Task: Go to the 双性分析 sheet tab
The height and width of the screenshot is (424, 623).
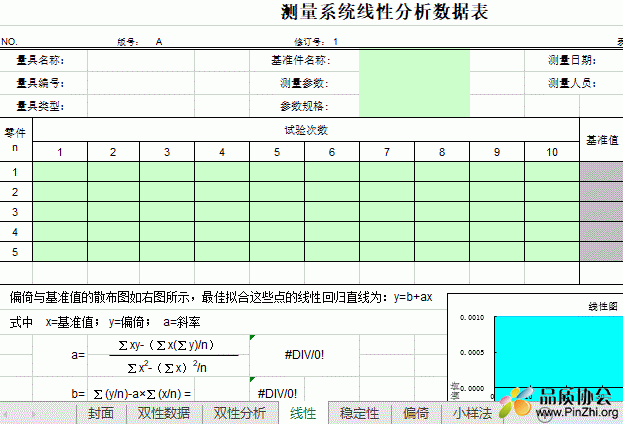Action: [x=240, y=413]
